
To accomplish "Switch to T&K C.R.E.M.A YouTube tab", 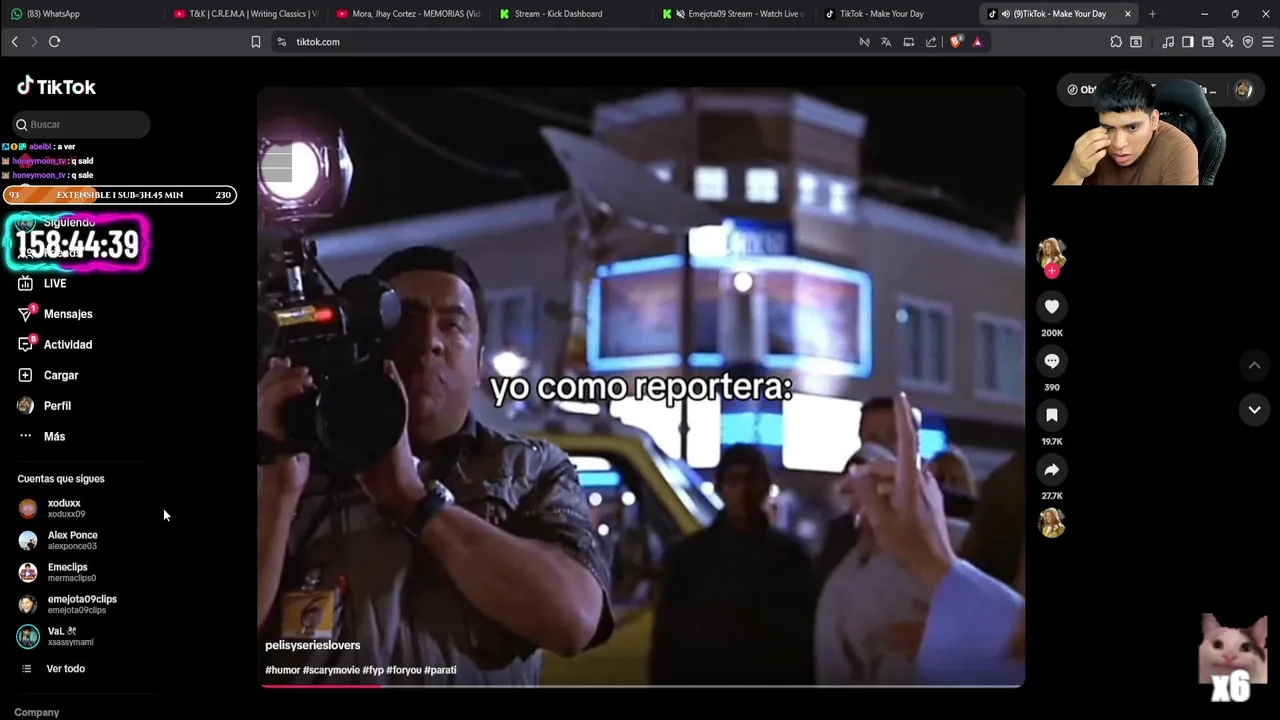I will pos(246,14).
